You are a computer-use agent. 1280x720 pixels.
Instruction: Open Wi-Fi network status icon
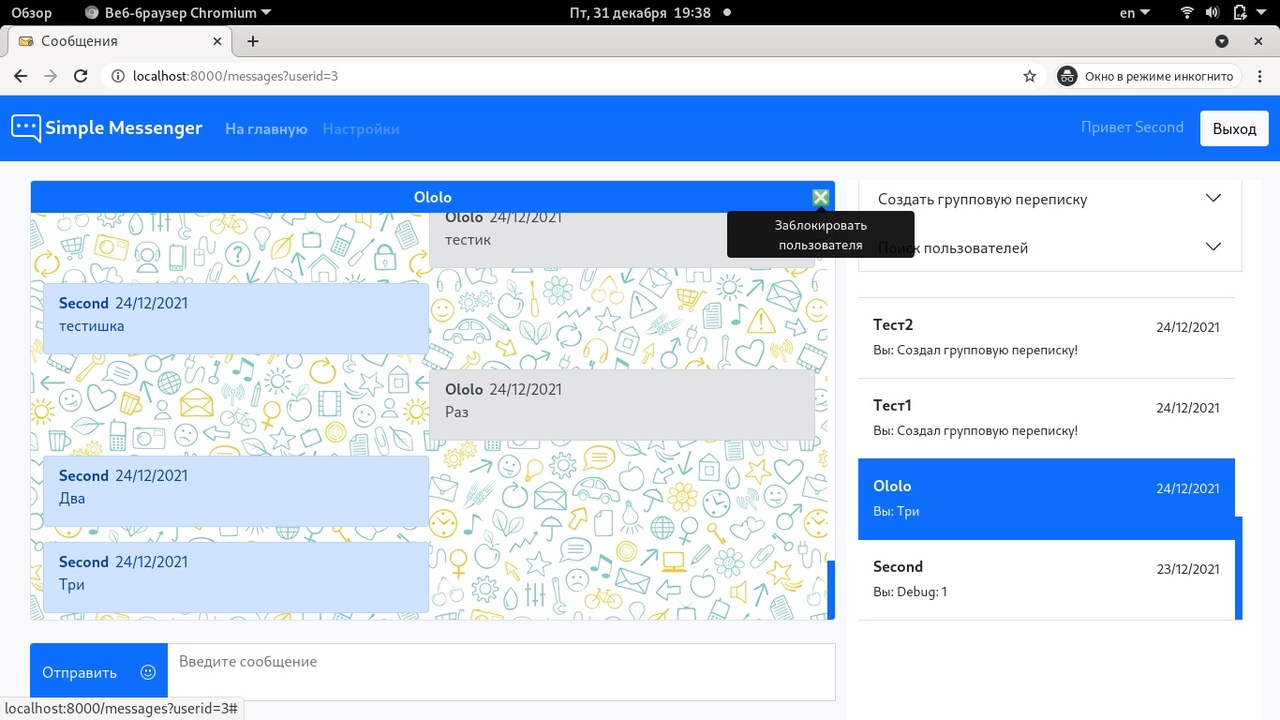click(1187, 13)
